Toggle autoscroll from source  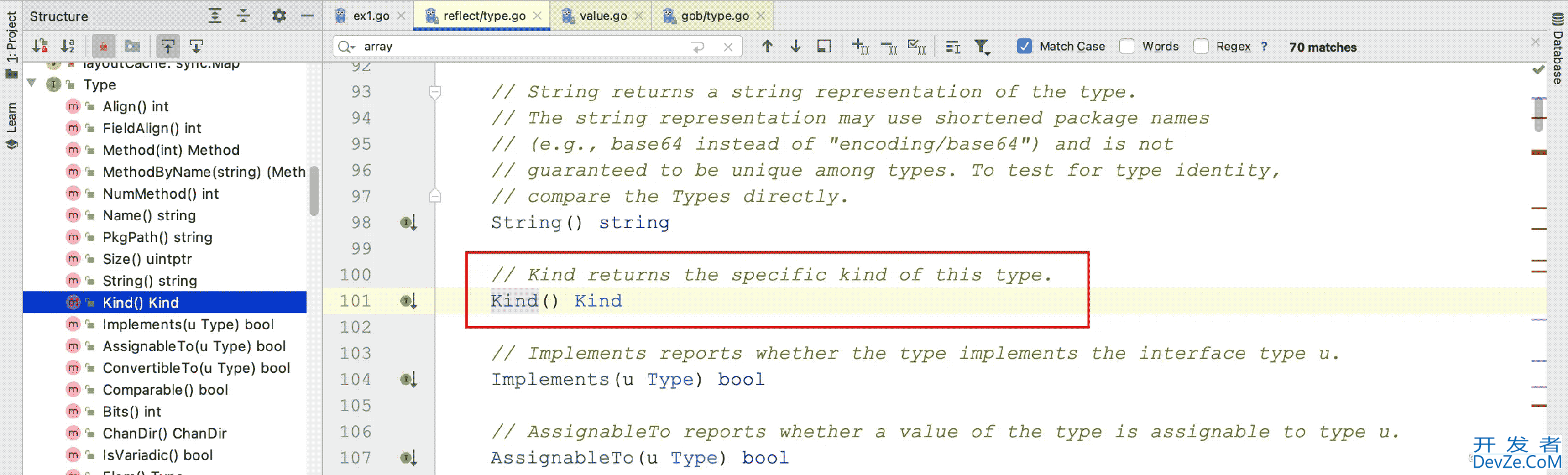[x=196, y=46]
